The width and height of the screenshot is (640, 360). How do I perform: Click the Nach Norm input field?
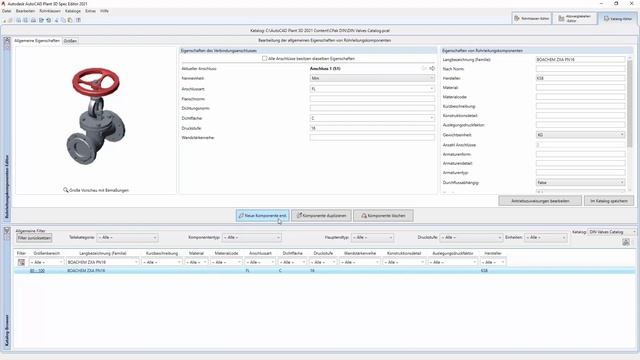tap(580, 69)
